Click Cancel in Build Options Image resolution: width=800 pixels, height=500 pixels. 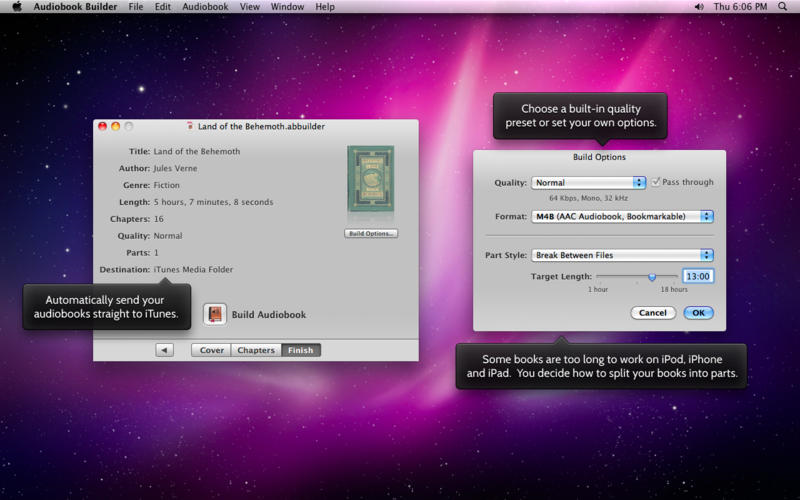pos(653,313)
